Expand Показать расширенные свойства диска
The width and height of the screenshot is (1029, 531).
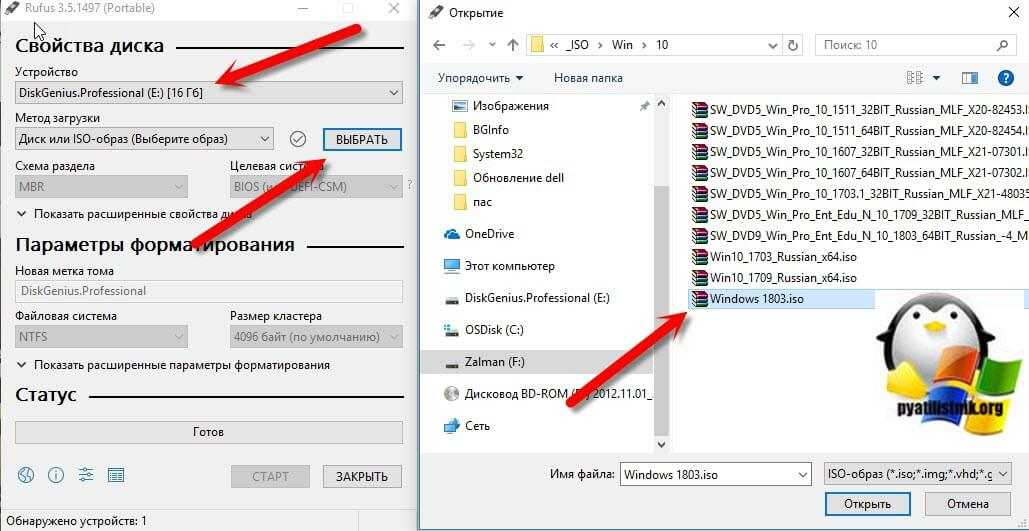click(134, 214)
